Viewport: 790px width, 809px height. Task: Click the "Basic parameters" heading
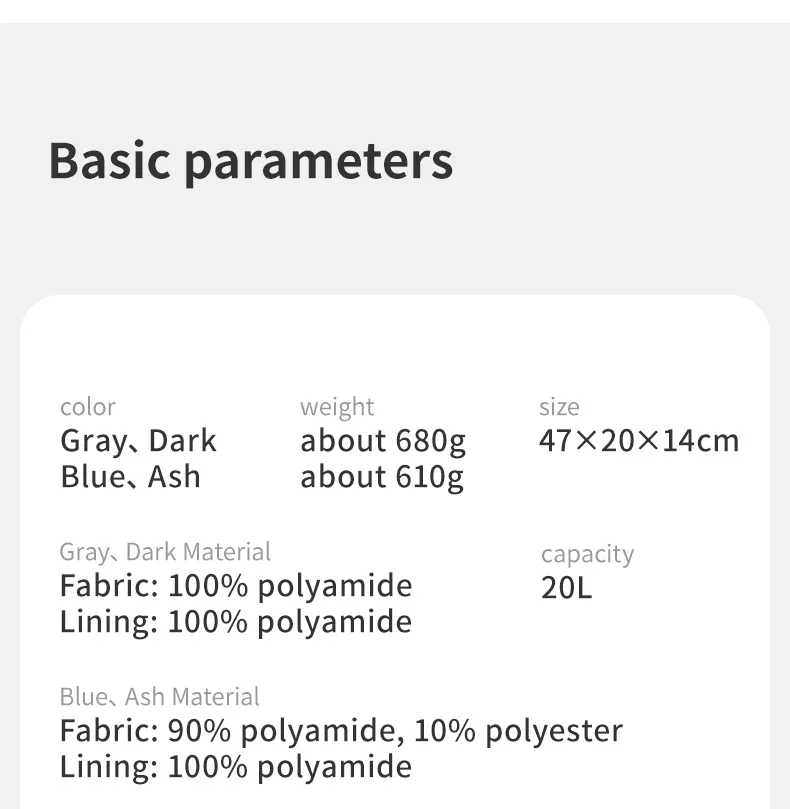click(250, 162)
